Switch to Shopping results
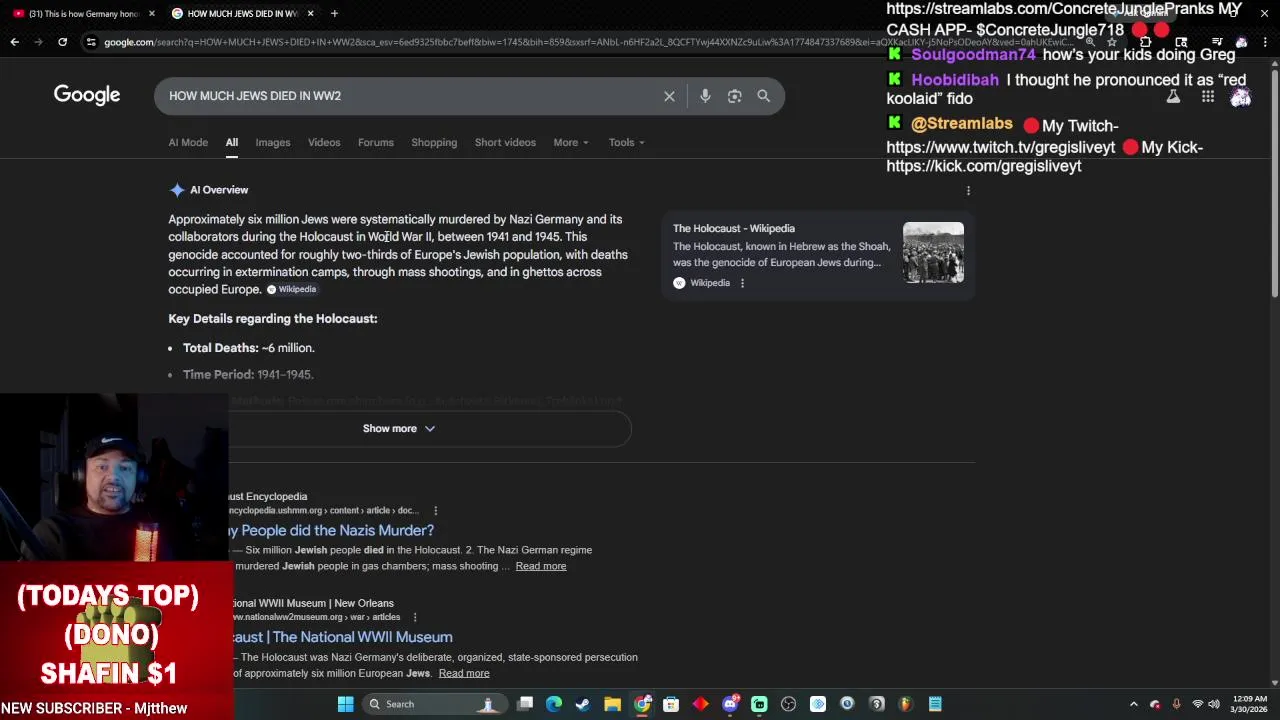This screenshot has height=720, width=1280. coord(434,142)
